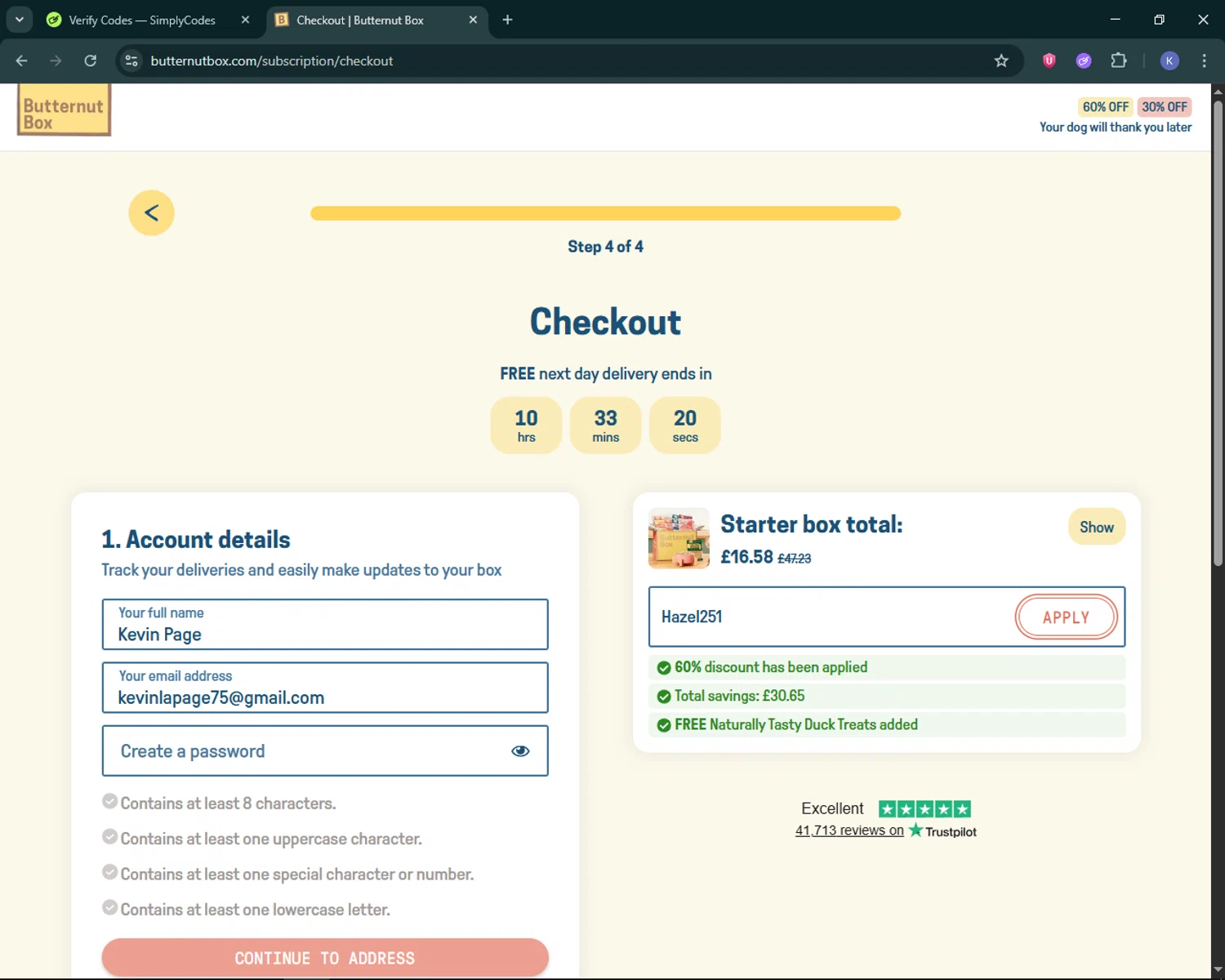Click the hours countdown box

point(526,425)
